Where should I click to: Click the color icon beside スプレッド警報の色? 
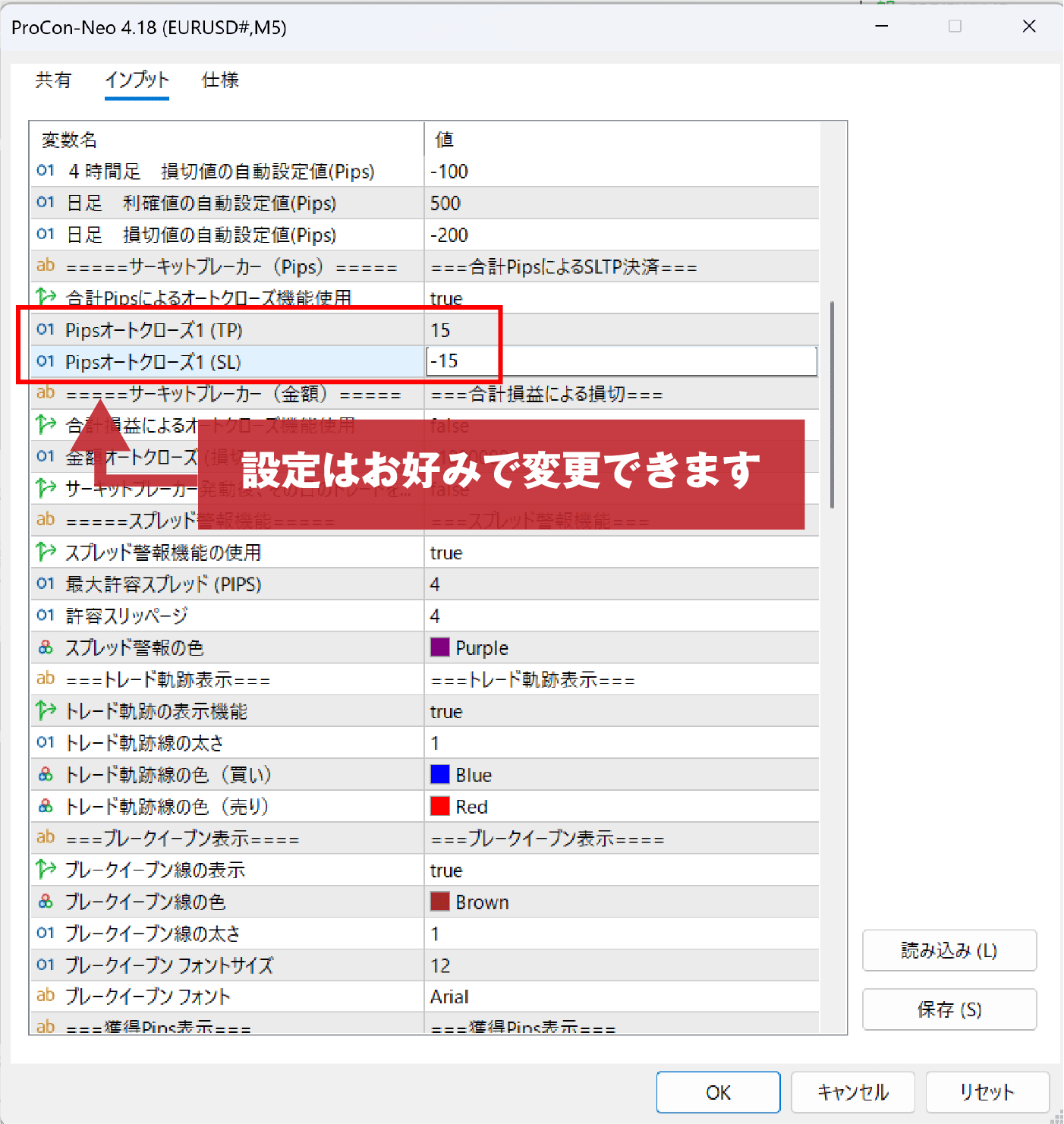pos(46,647)
